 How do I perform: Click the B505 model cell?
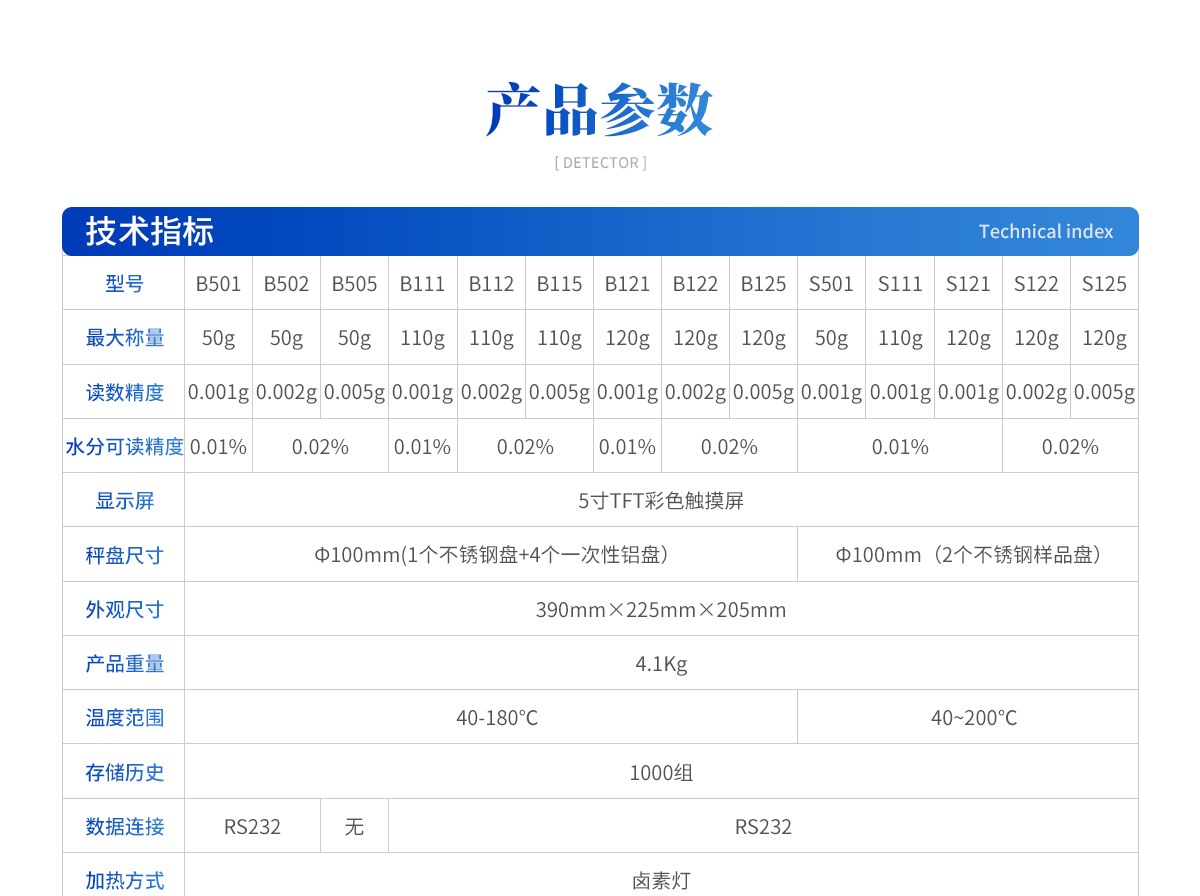(x=354, y=284)
